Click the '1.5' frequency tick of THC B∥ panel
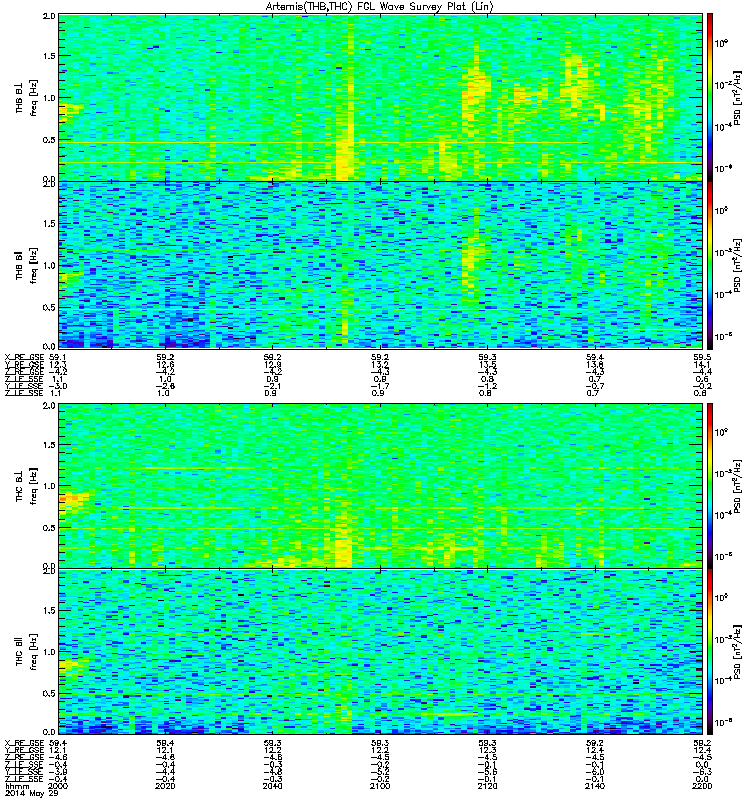This screenshot has height=800, width=750. pyautogui.click(x=49, y=610)
